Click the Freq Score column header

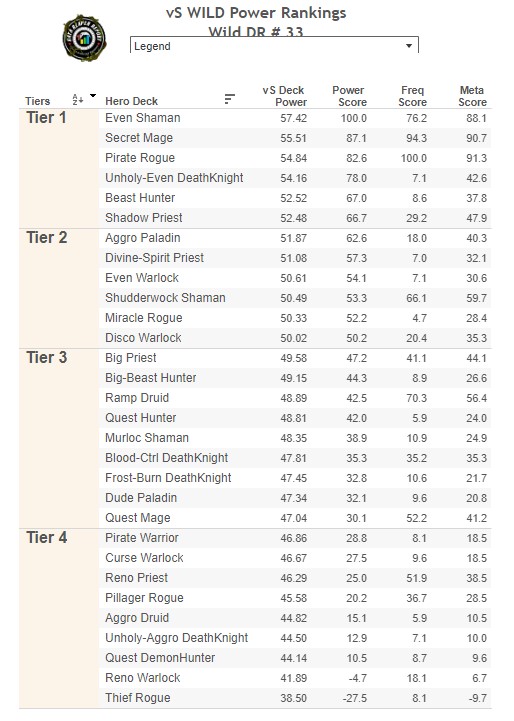412,96
